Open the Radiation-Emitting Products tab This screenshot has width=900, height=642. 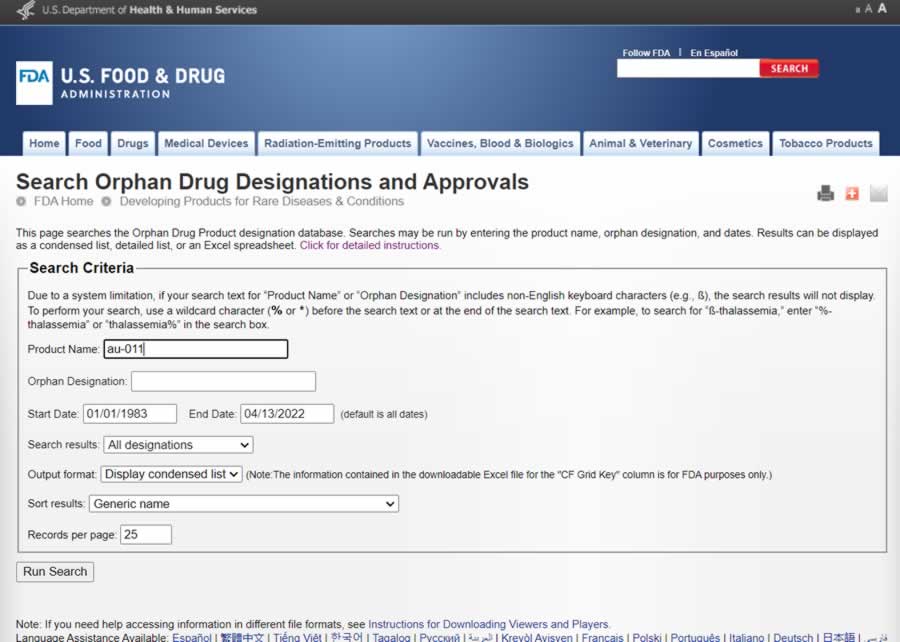click(x=338, y=143)
